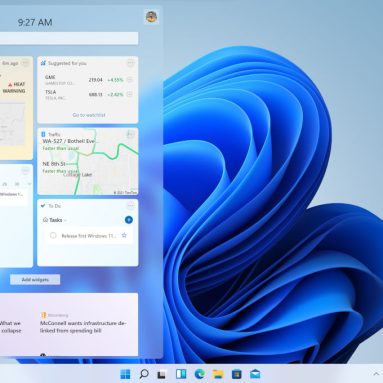Open the Windows Start menu
Image resolution: width=383 pixels, height=383 pixels.
[125, 374]
